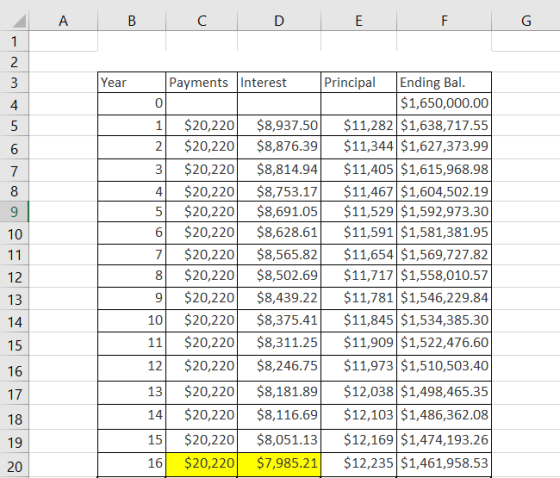Select ending balance $1,461,958.53
This screenshot has width=560, height=478.
444,464
